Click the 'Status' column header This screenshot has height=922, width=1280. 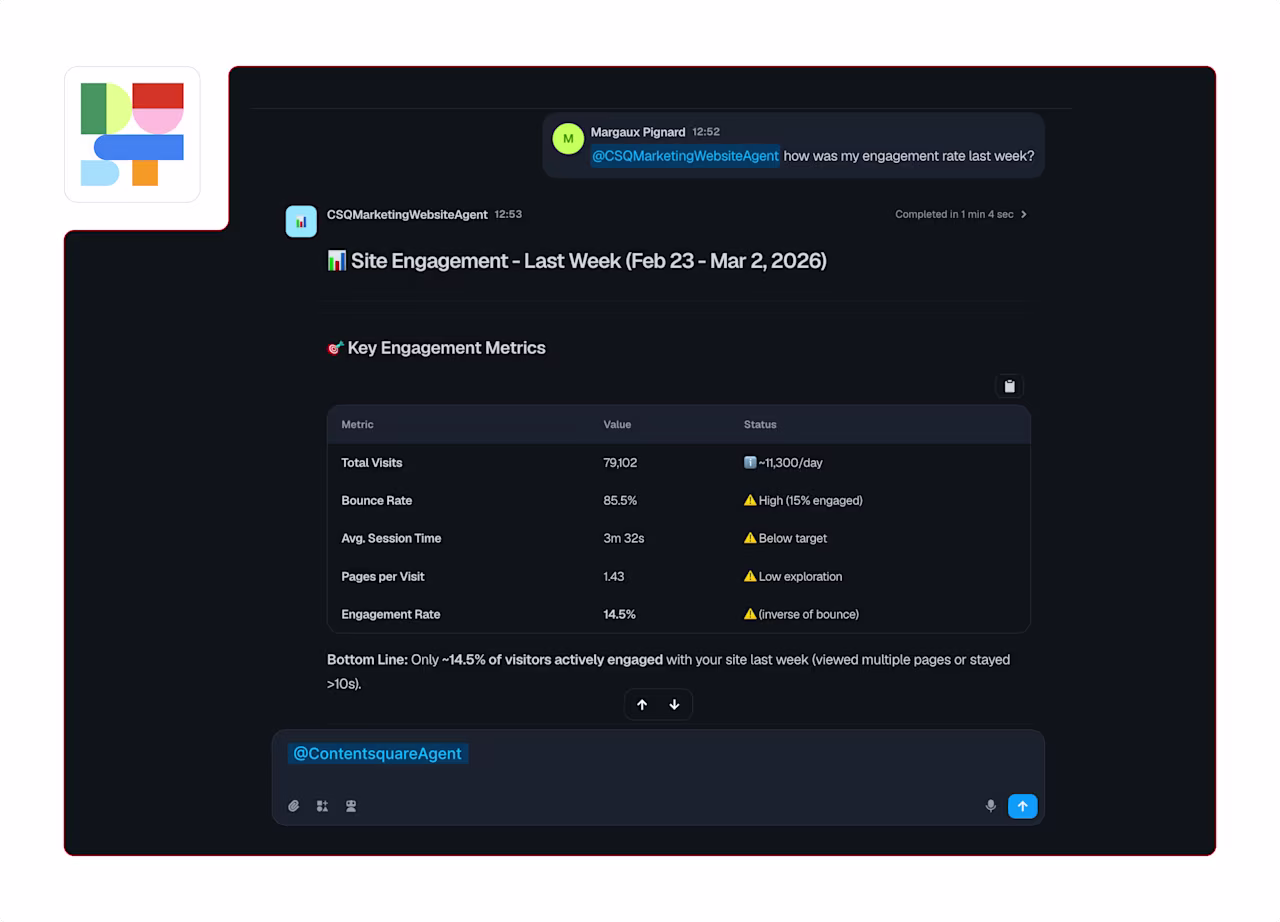click(x=760, y=424)
